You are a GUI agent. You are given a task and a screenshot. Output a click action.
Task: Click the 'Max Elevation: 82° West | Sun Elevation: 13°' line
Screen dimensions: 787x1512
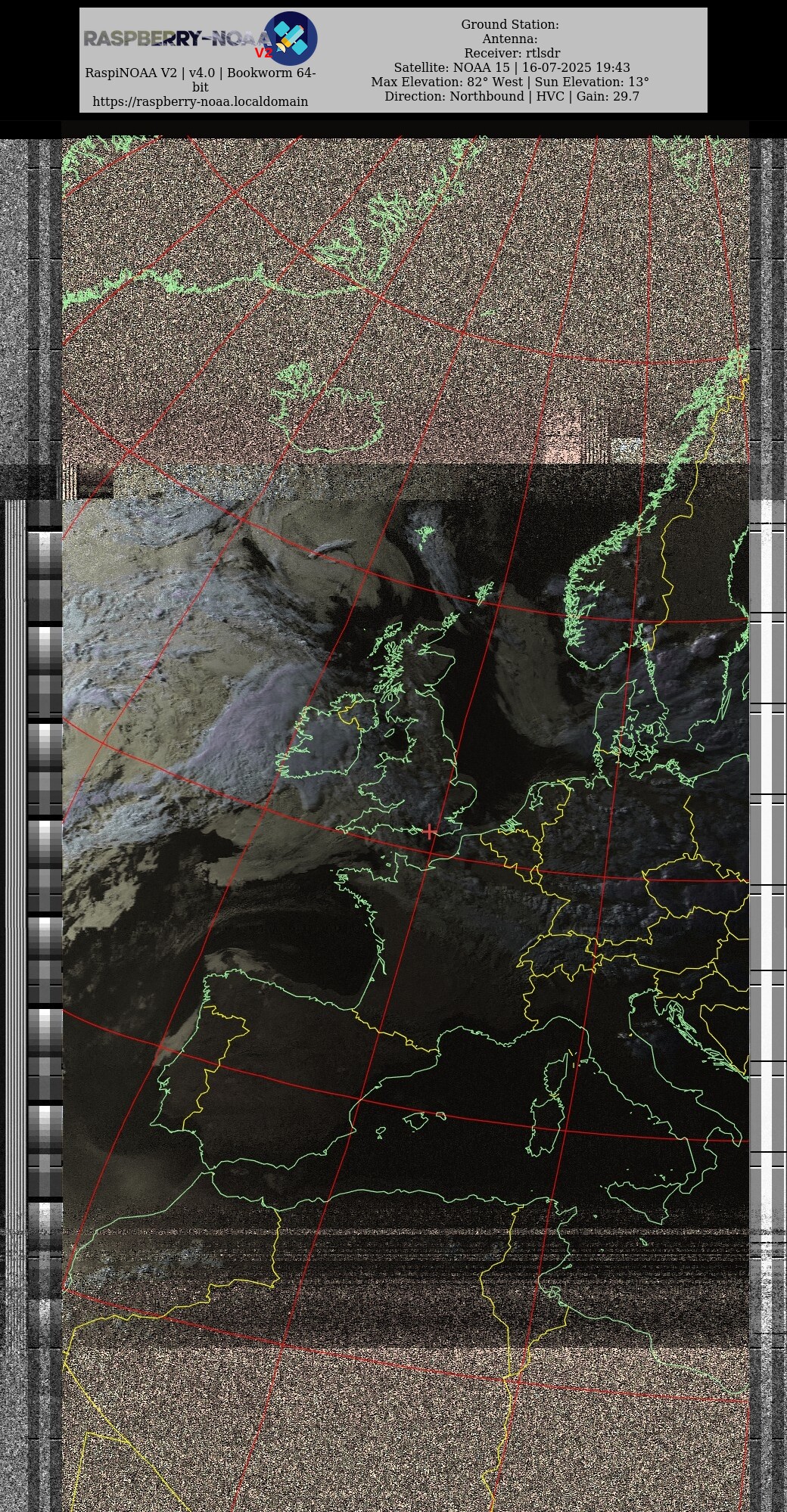coord(510,82)
